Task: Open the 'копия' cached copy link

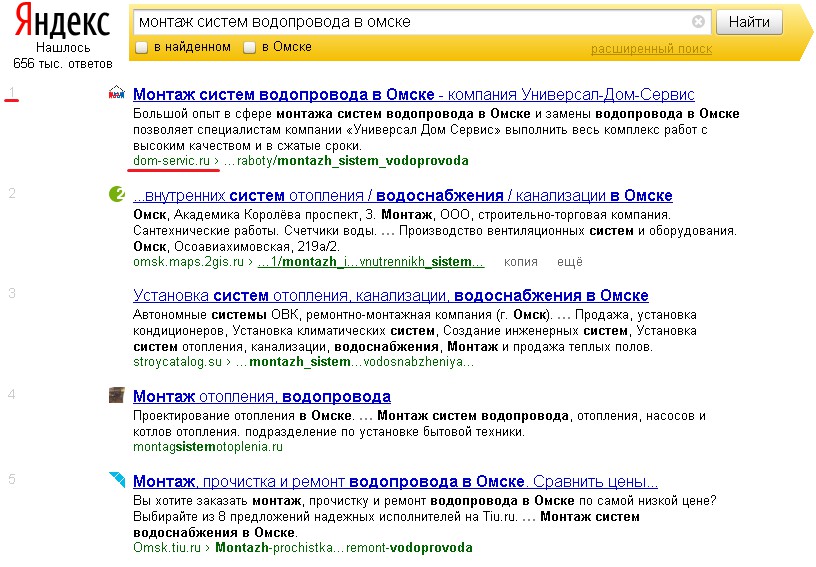Action: (520, 262)
